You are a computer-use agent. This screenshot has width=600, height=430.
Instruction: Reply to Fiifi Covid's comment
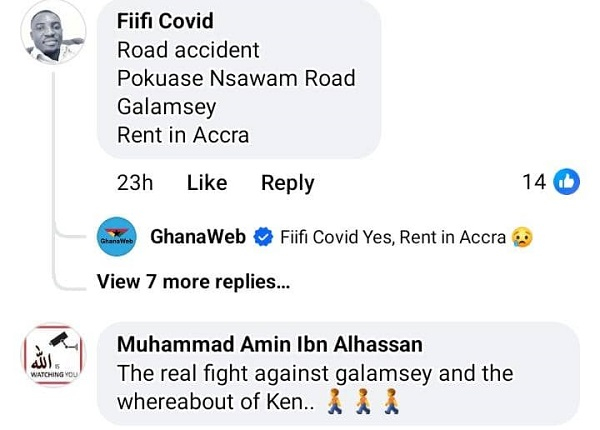(287, 183)
